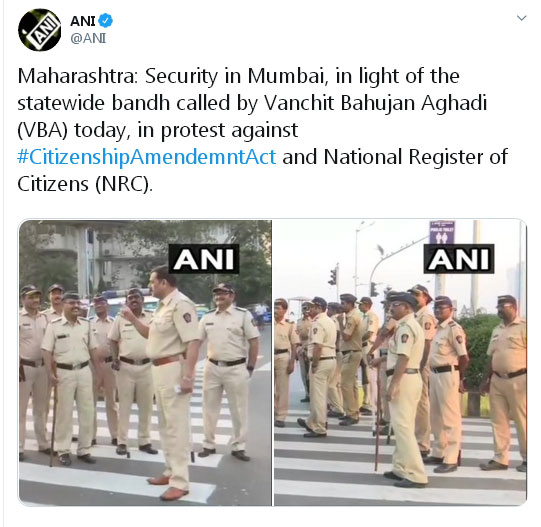Click the traffic signal in right photo
Screen dimensions: 541x527
[x=333, y=276]
